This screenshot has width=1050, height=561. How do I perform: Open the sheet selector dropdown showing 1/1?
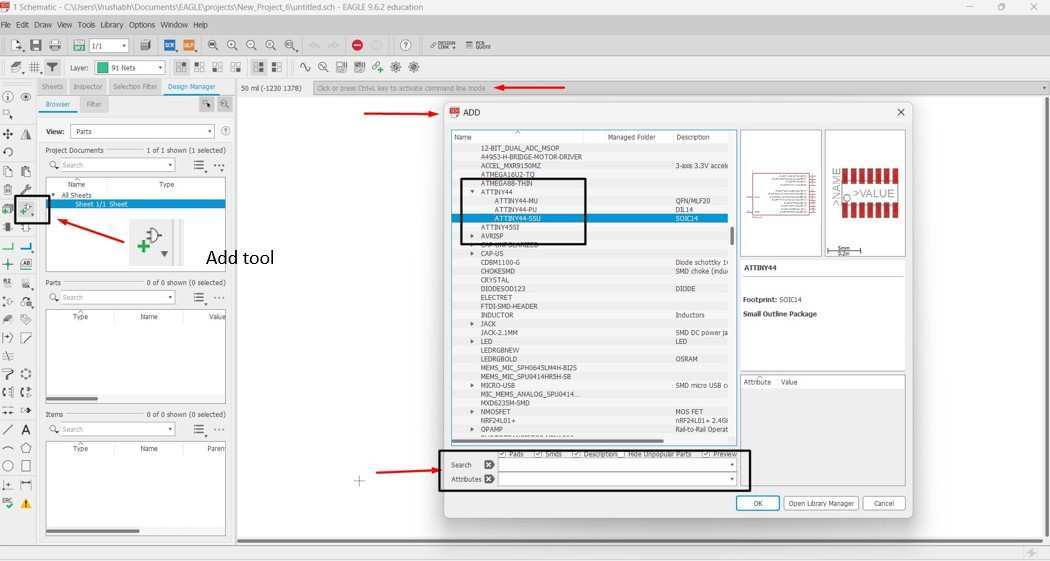108,46
